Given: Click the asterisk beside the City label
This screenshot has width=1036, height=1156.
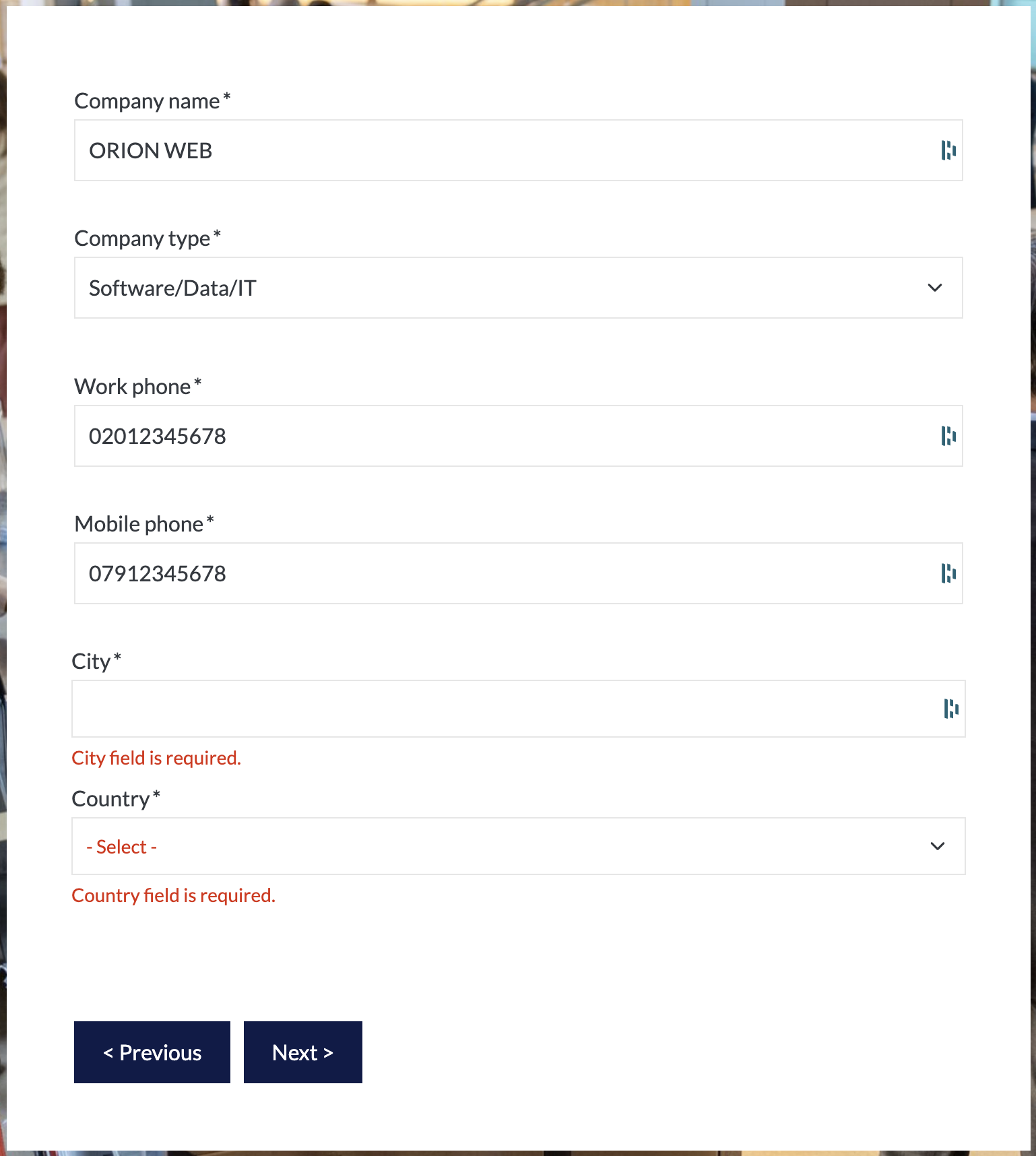Looking at the screenshot, I should pyautogui.click(x=117, y=657).
